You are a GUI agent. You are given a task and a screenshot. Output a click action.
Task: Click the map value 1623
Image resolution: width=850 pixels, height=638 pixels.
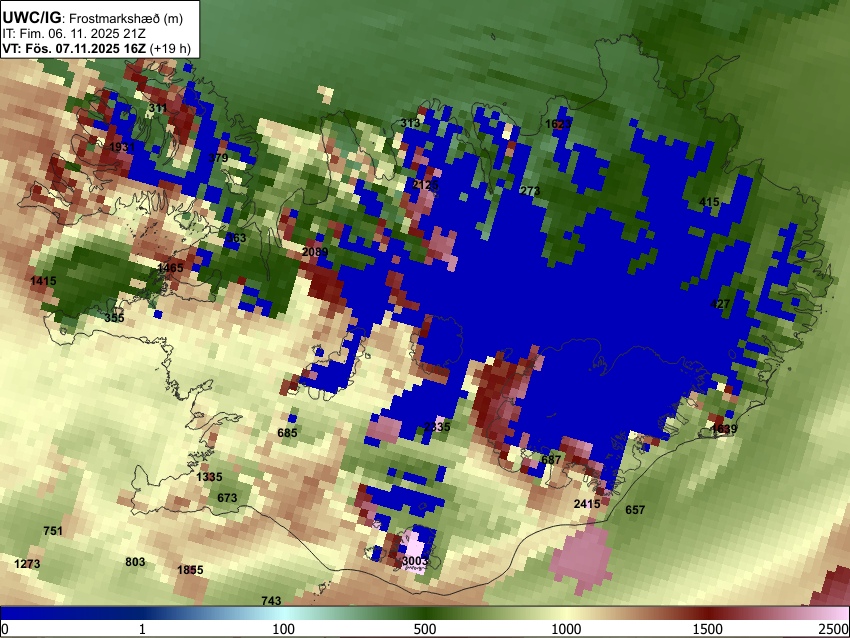tap(558, 124)
